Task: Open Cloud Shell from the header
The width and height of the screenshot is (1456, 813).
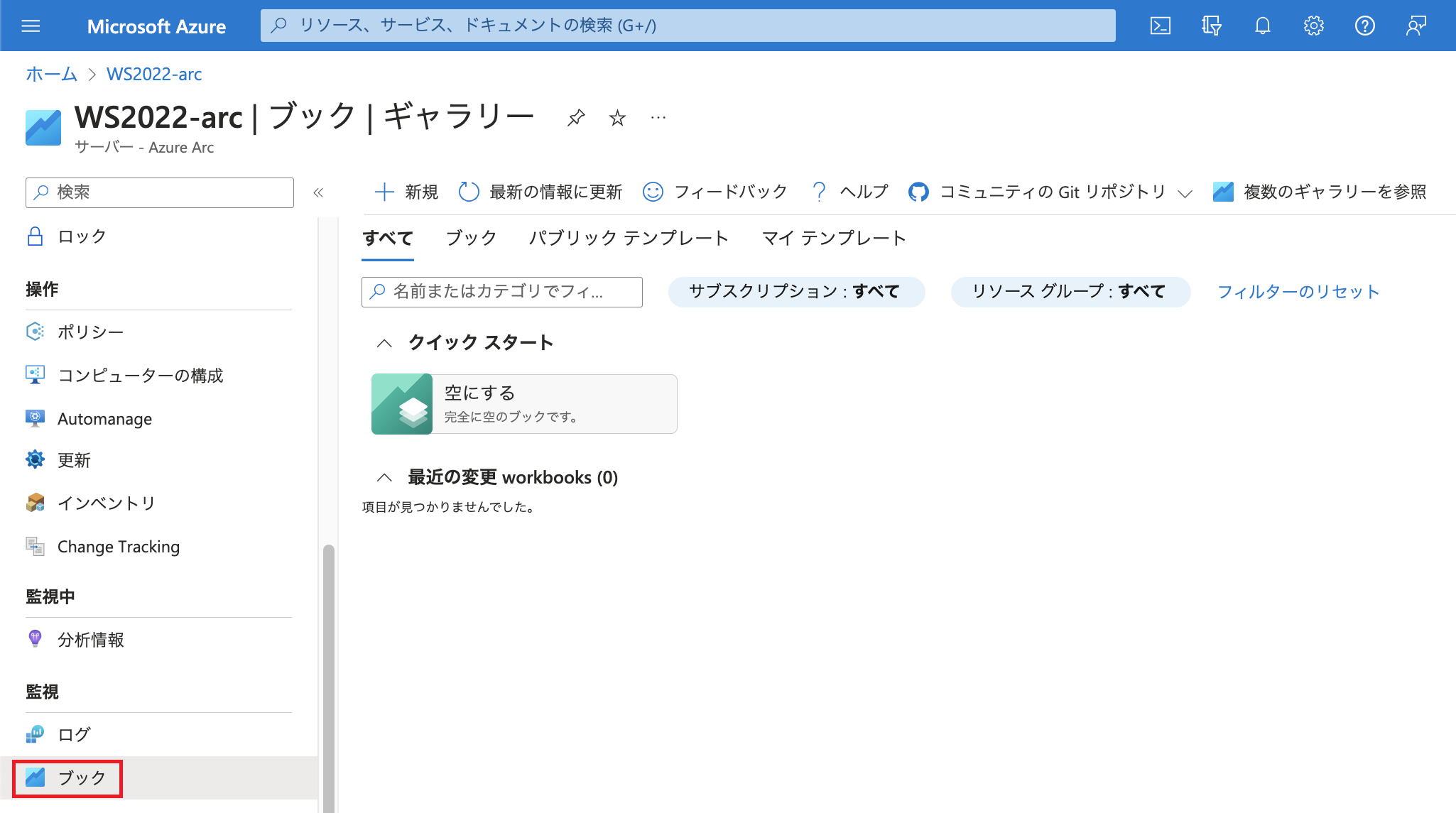Action: [x=1160, y=26]
